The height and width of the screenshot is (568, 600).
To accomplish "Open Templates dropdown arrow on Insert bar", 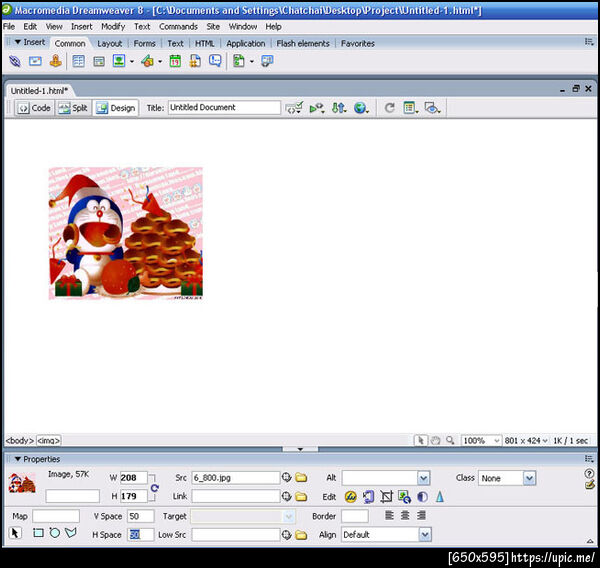I will pos(251,61).
